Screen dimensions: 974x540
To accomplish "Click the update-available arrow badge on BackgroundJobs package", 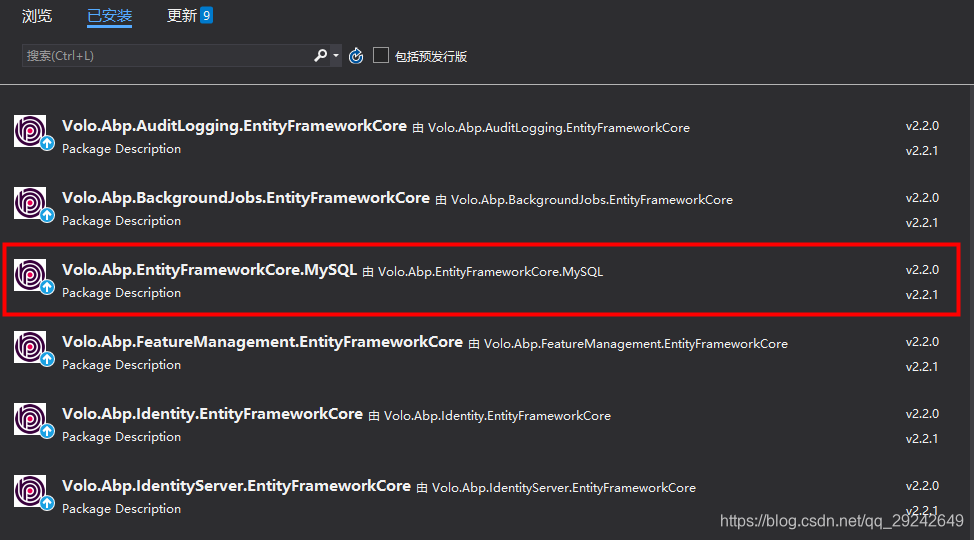I will click(47, 216).
